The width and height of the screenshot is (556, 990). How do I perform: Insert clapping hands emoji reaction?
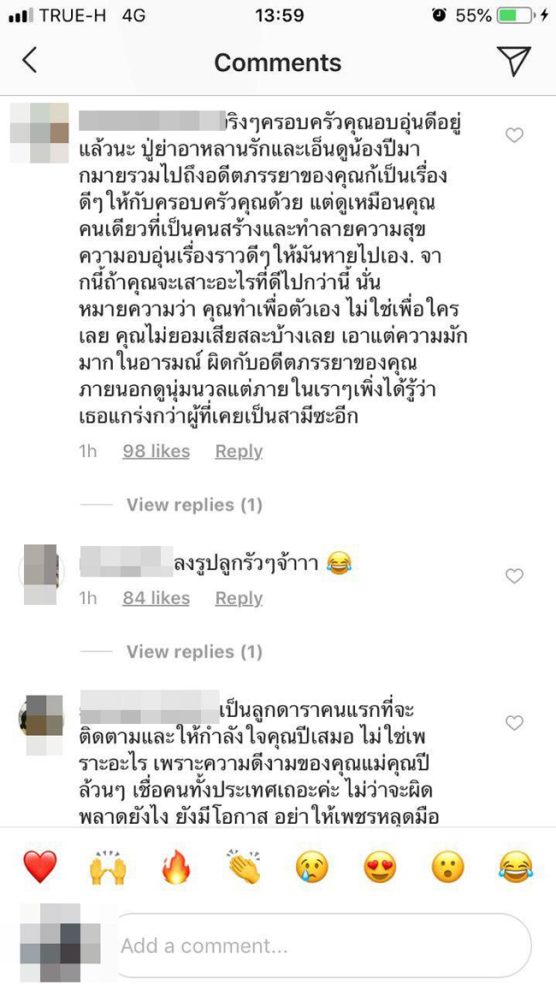[x=244, y=867]
